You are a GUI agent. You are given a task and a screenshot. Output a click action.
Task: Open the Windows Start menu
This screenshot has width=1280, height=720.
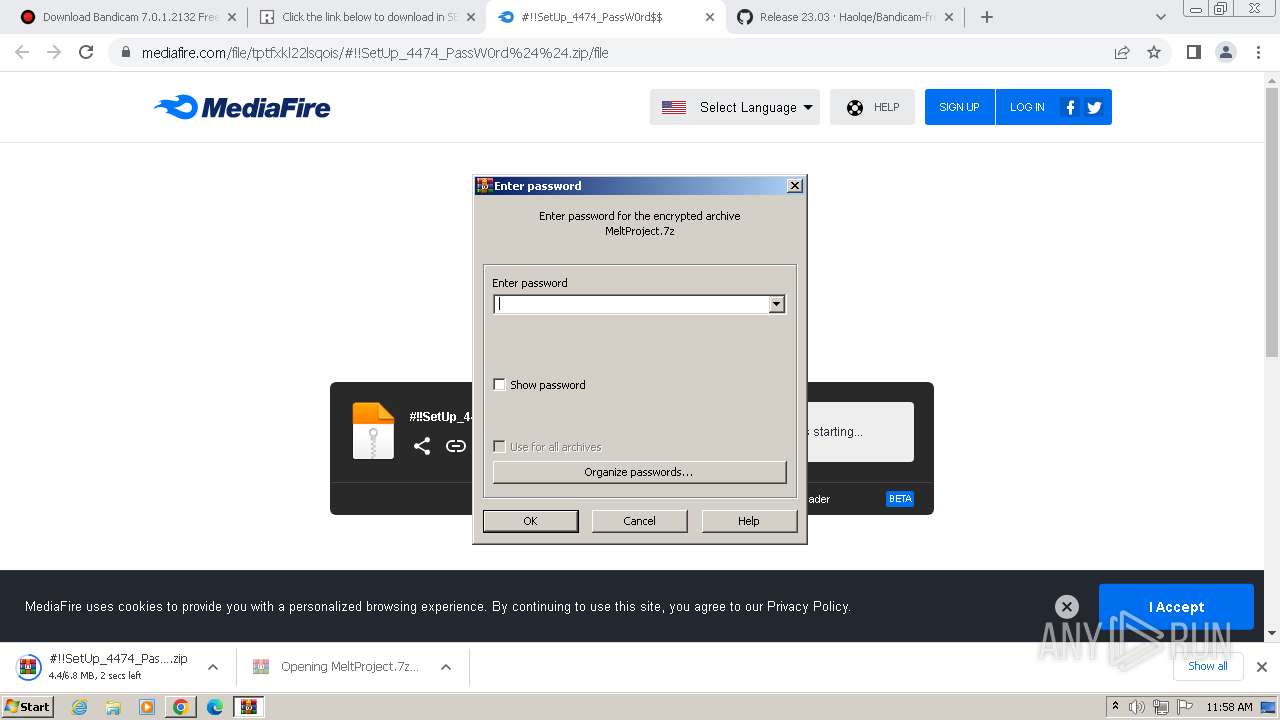pyautogui.click(x=28, y=707)
